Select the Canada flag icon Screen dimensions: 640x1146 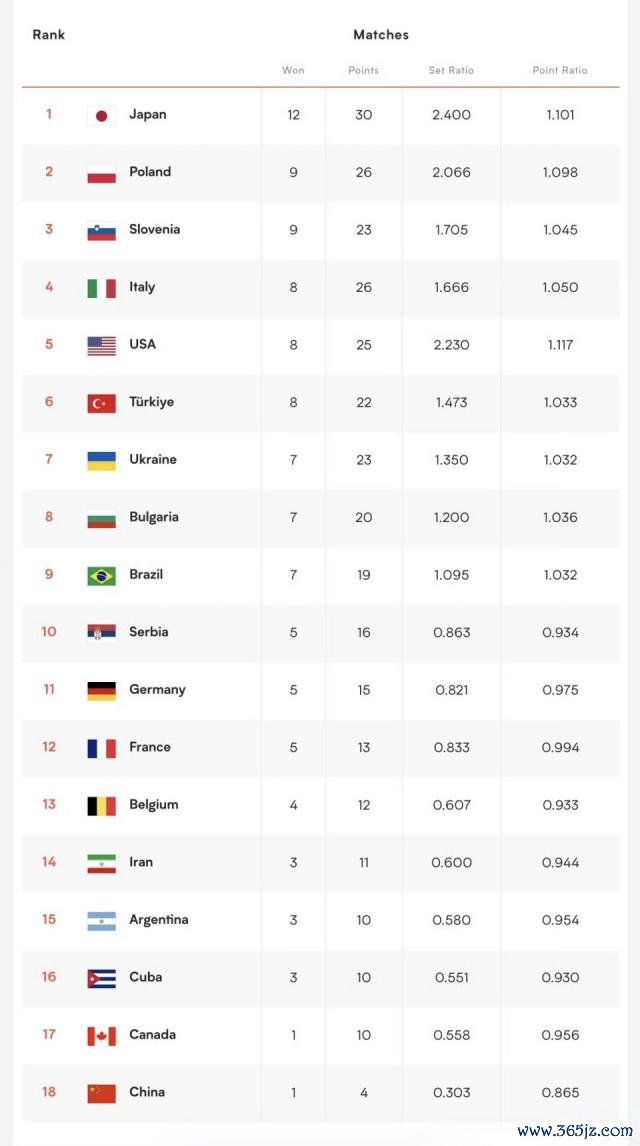click(102, 1036)
